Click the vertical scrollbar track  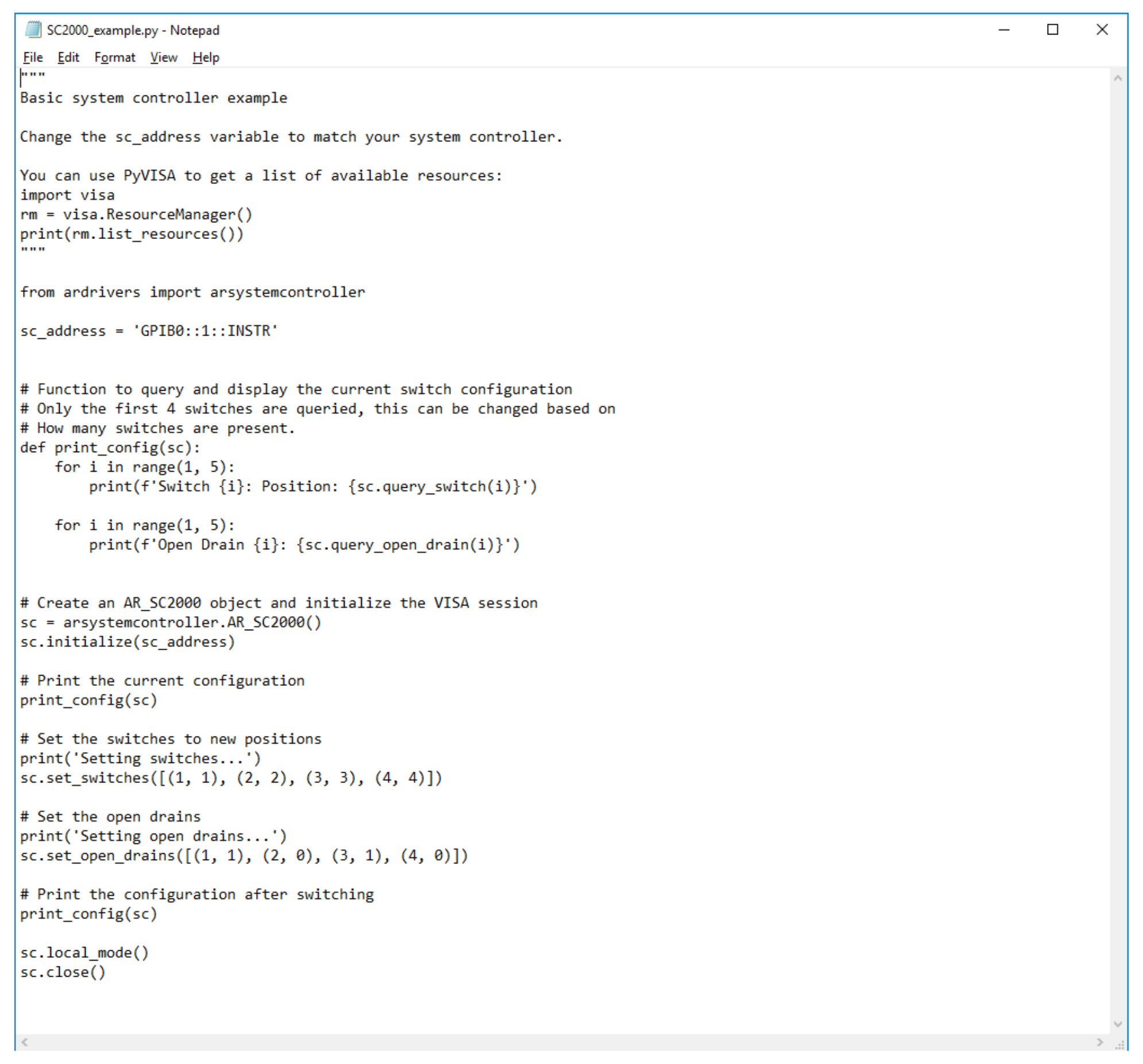[1118, 546]
